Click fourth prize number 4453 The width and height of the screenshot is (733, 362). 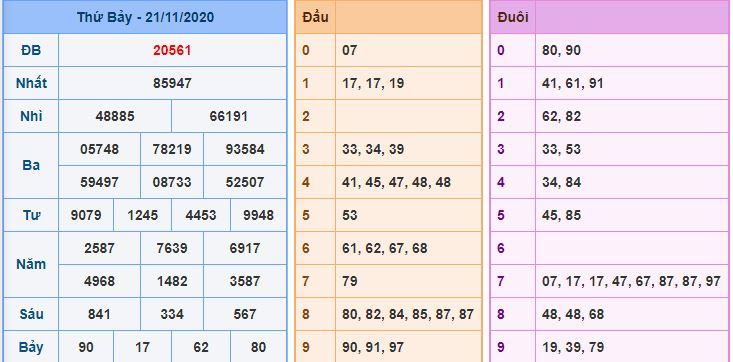pyautogui.click(x=201, y=215)
